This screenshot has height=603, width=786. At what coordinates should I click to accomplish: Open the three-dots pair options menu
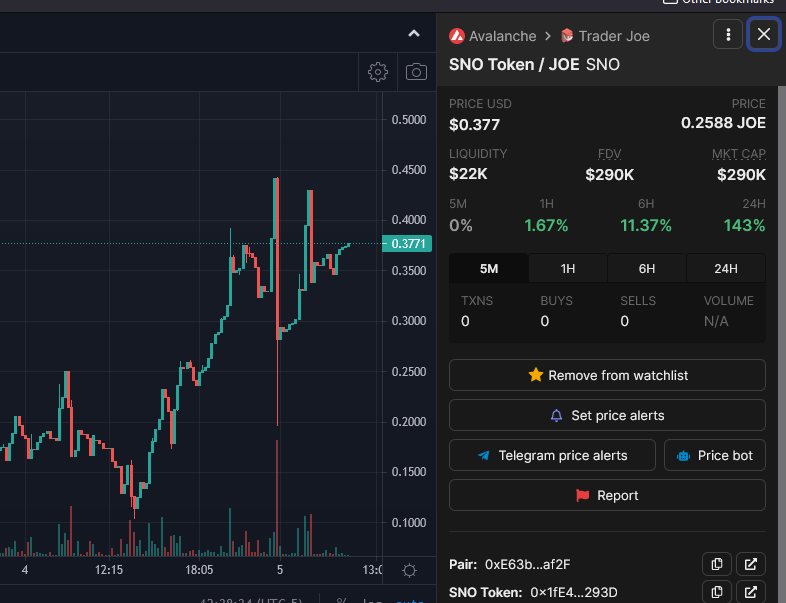point(728,34)
